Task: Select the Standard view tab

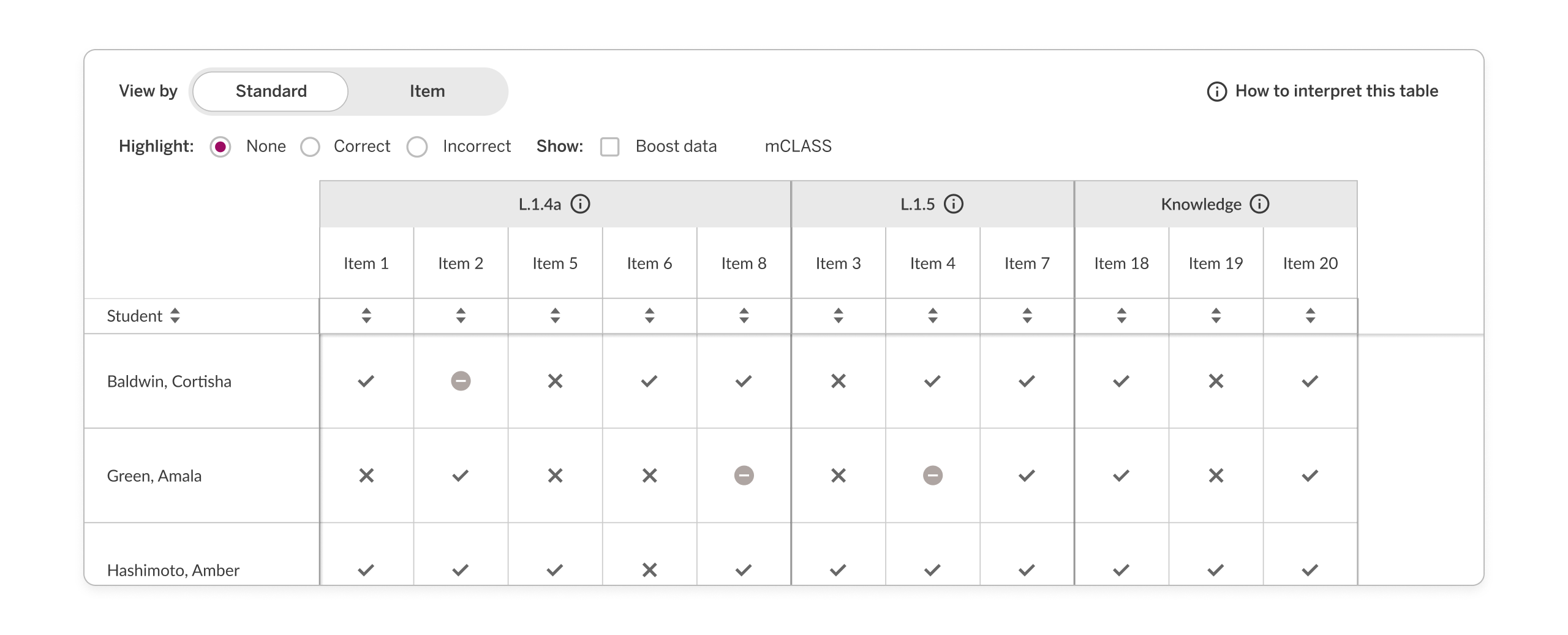Action: click(270, 91)
